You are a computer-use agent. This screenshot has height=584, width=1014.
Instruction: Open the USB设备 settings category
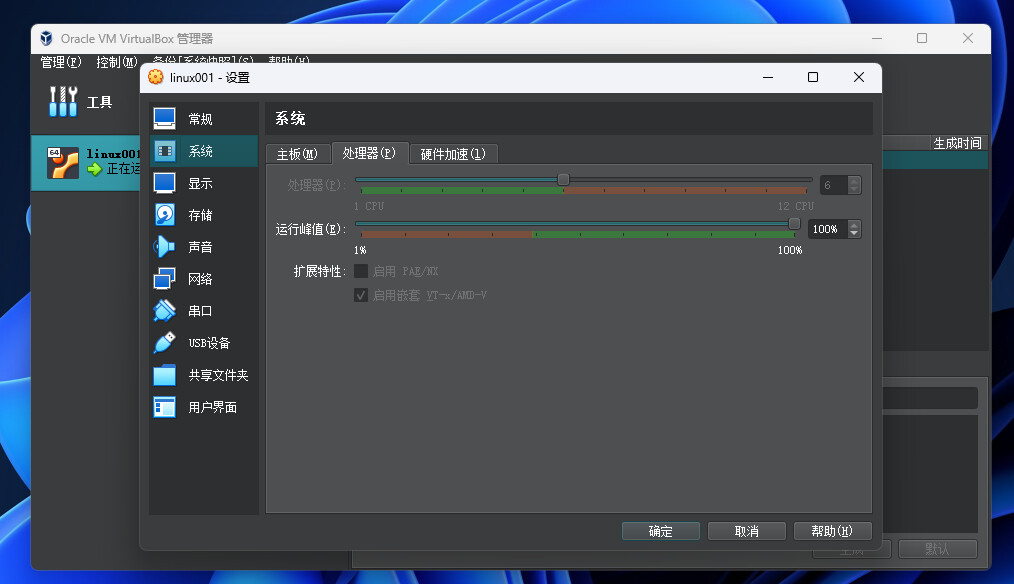pyautogui.click(x=209, y=343)
